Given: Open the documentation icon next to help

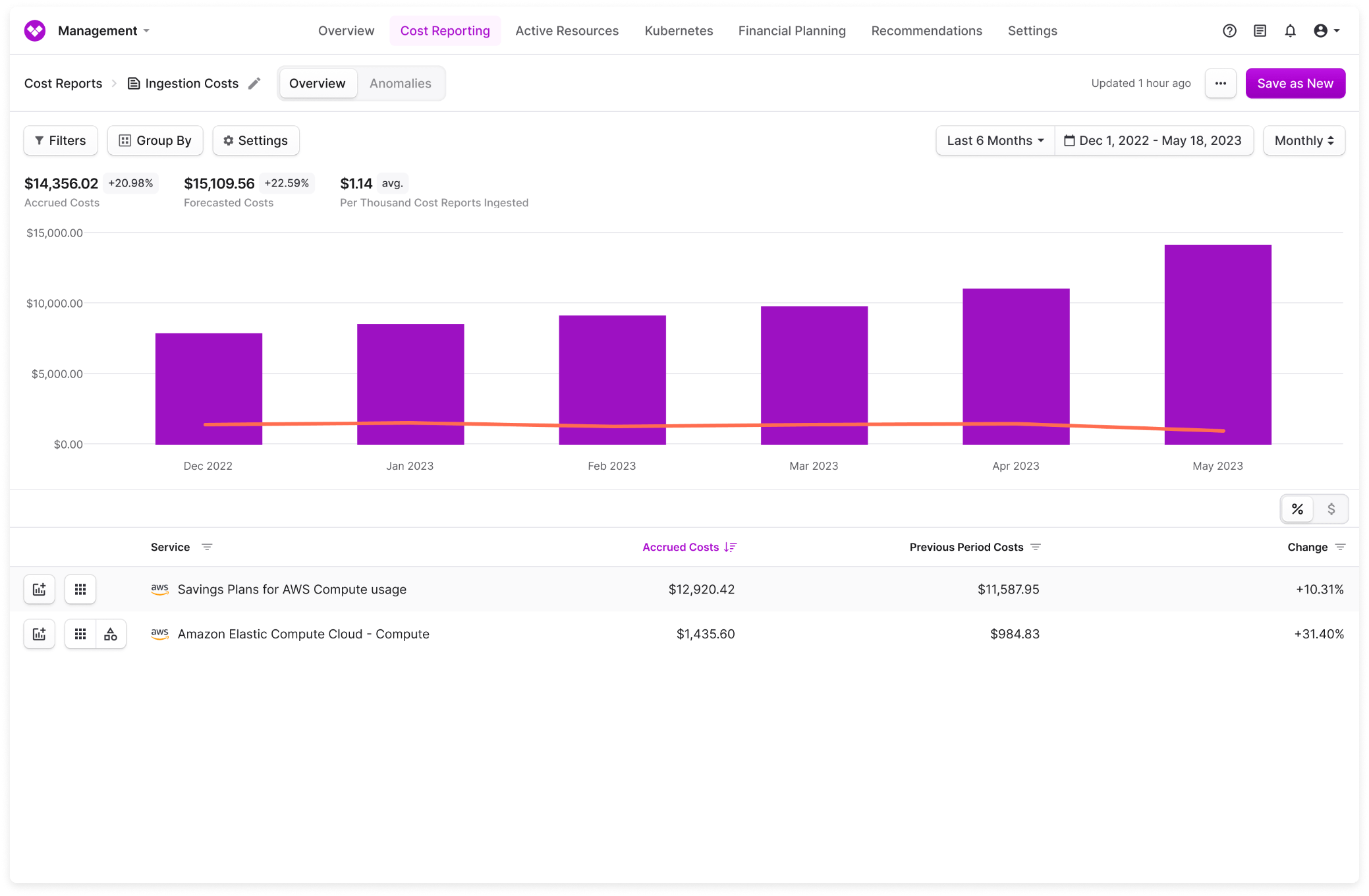Looking at the screenshot, I should click(1259, 30).
